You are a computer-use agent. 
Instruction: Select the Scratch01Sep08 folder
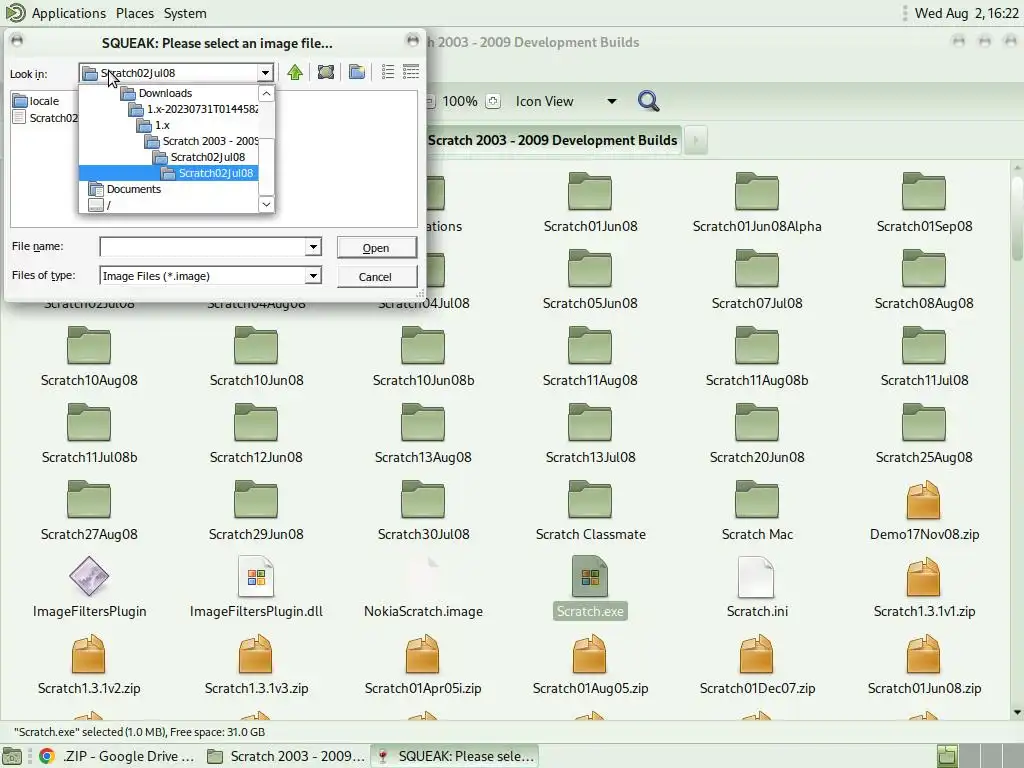(x=924, y=203)
